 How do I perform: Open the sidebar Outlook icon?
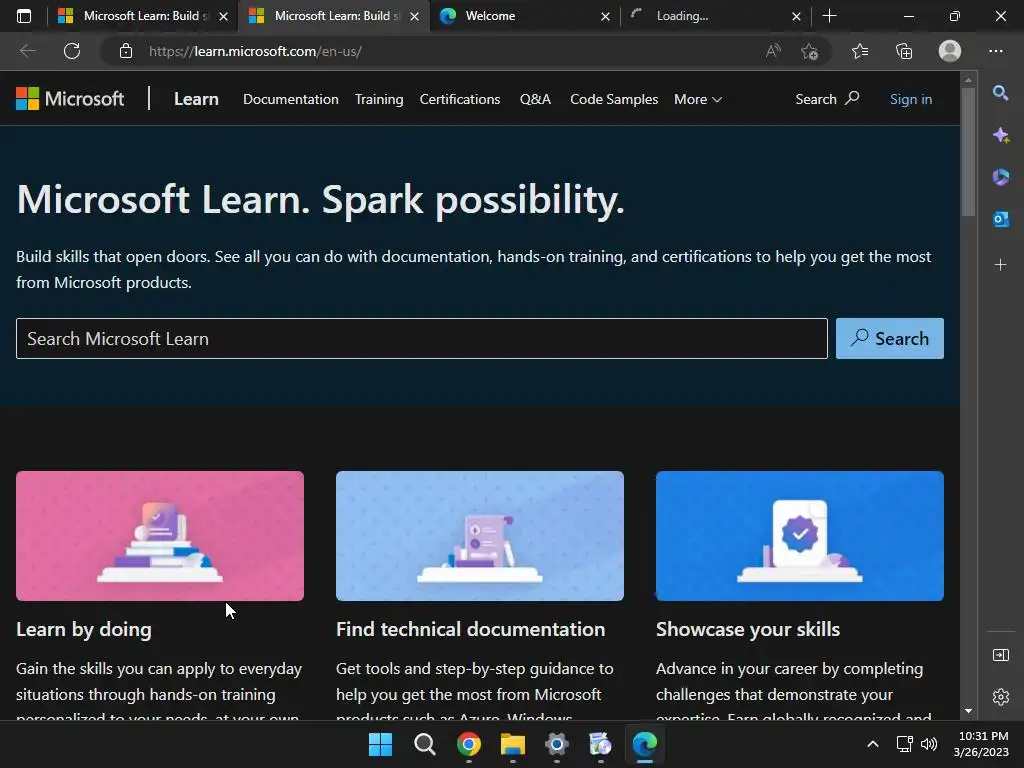coord(1000,219)
